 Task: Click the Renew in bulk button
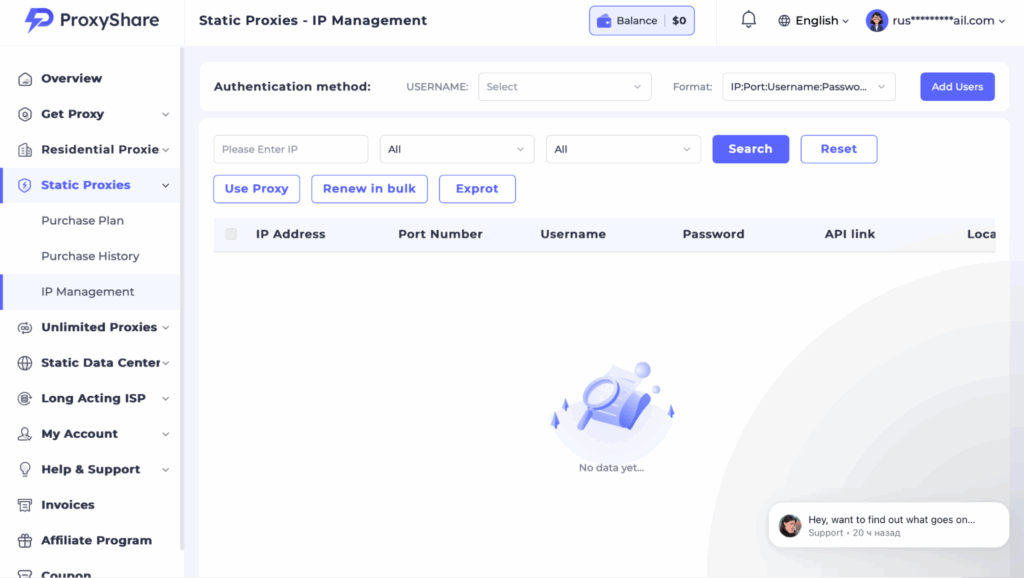369,189
